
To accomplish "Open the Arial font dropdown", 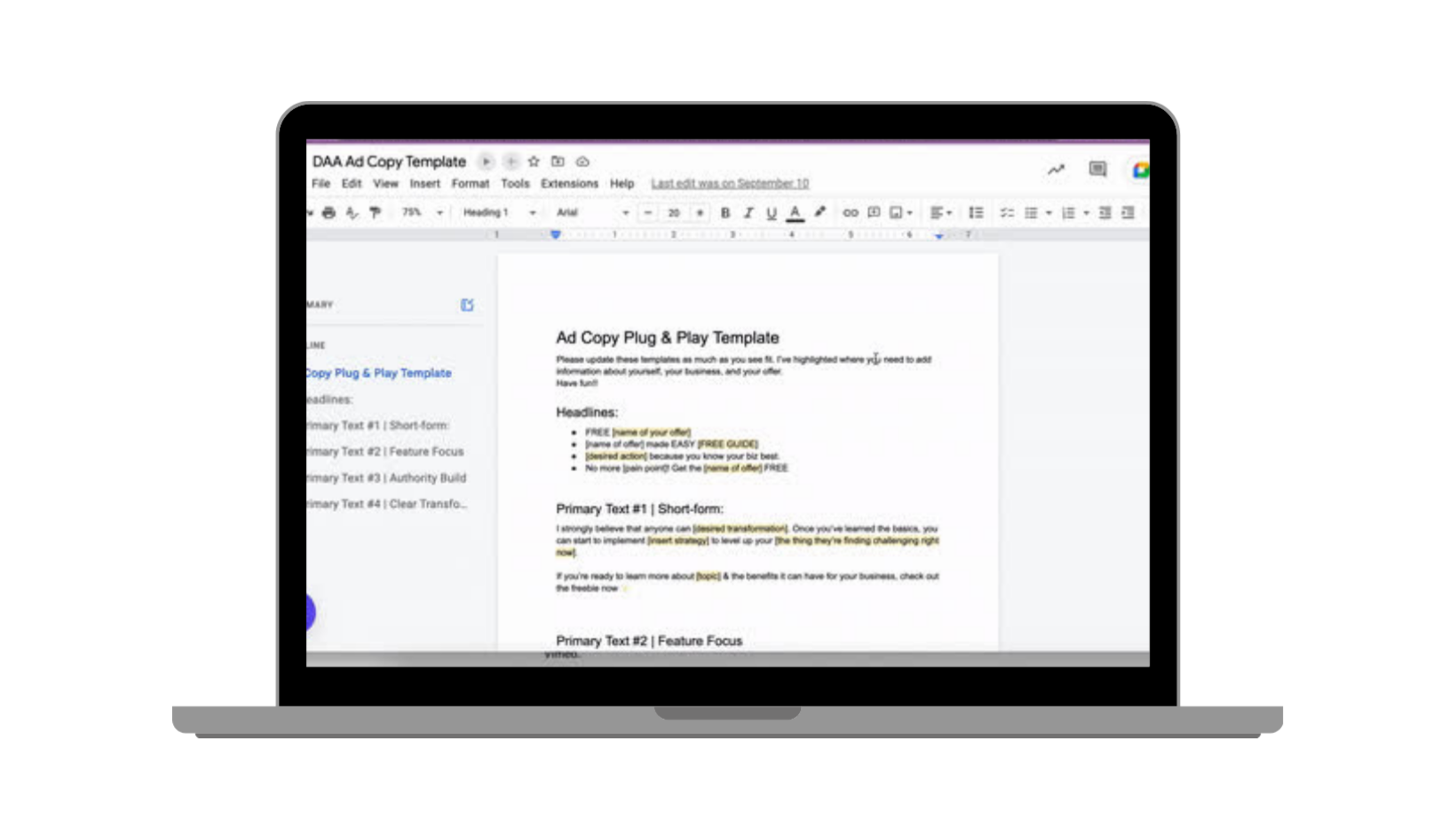I will 593,213.
